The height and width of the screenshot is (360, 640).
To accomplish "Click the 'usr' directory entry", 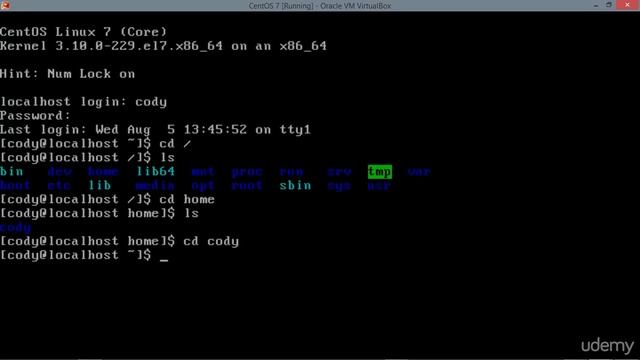I will pyautogui.click(x=379, y=185).
